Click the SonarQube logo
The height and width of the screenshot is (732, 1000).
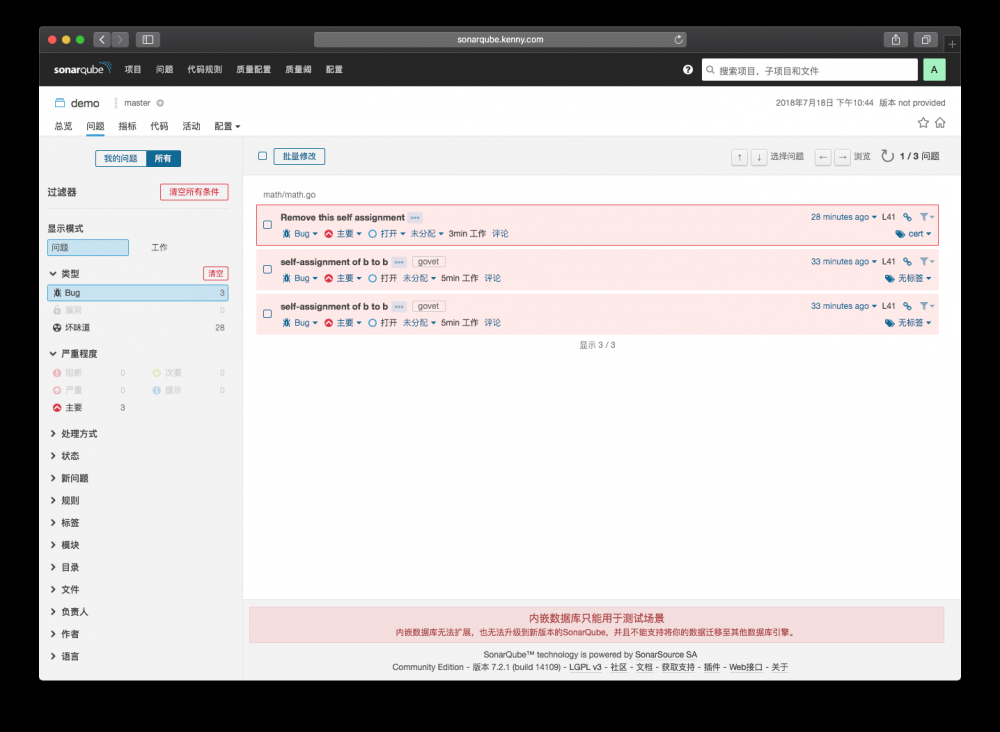click(80, 70)
